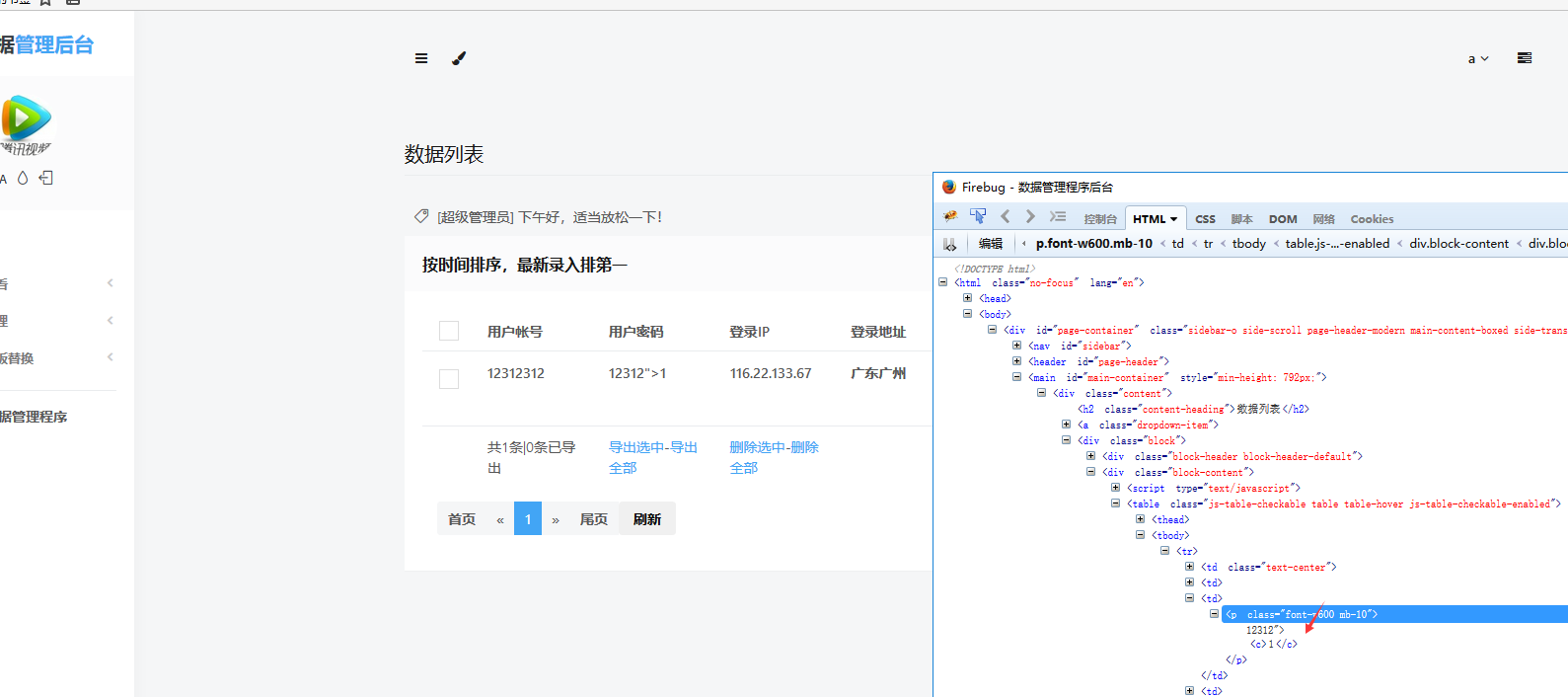Go to 首页 first page
This screenshot has height=697, width=1568.
tap(462, 519)
